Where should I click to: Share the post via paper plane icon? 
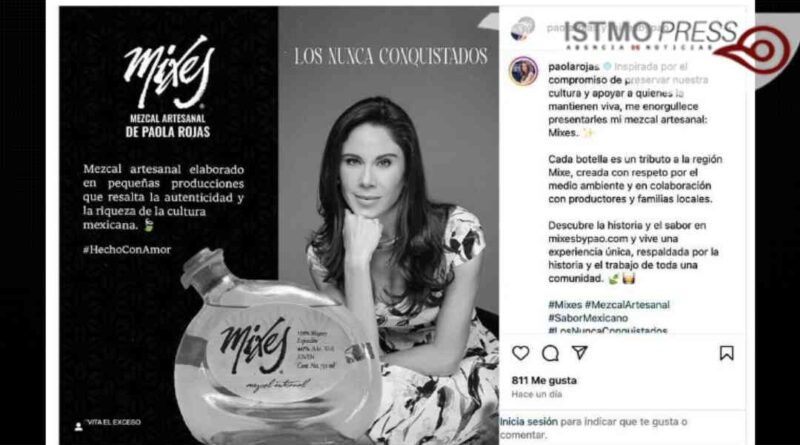point(580,353)
